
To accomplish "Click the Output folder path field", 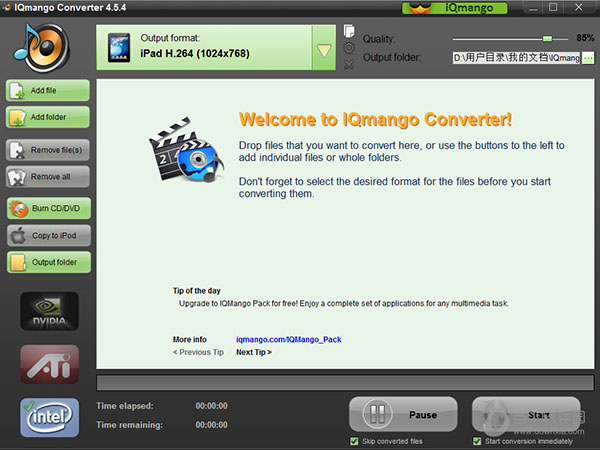I will pos(517,58).
